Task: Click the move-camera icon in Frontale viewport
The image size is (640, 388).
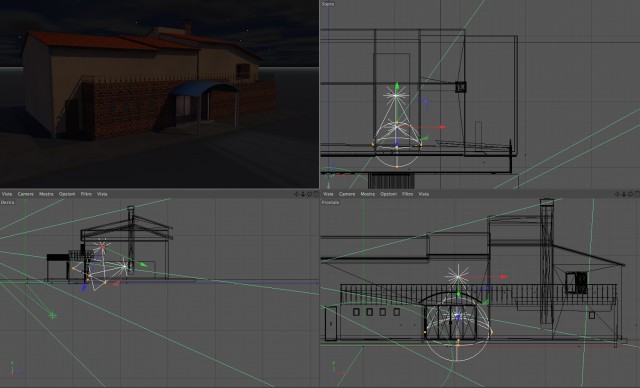Action: (618, 194)
